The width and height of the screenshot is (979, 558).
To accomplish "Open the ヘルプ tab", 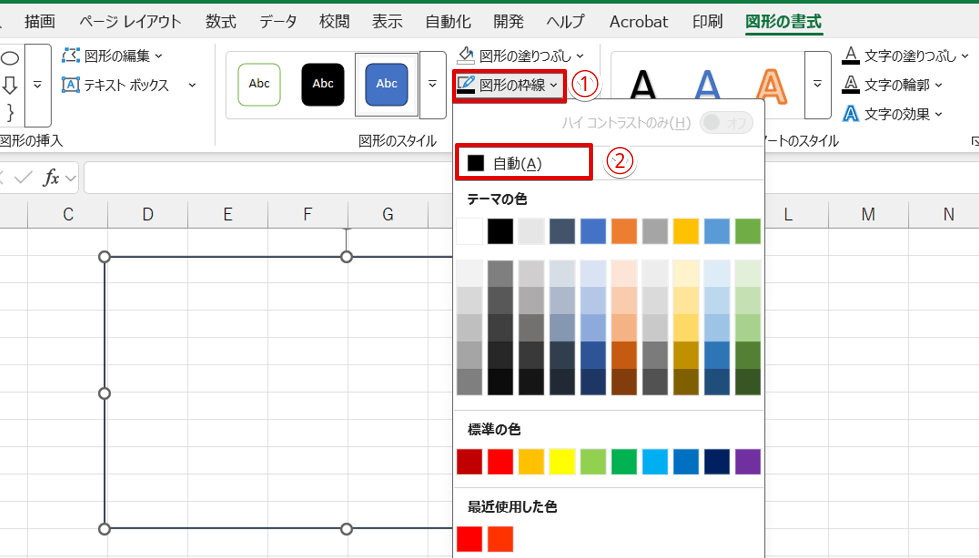I will 565,21.
